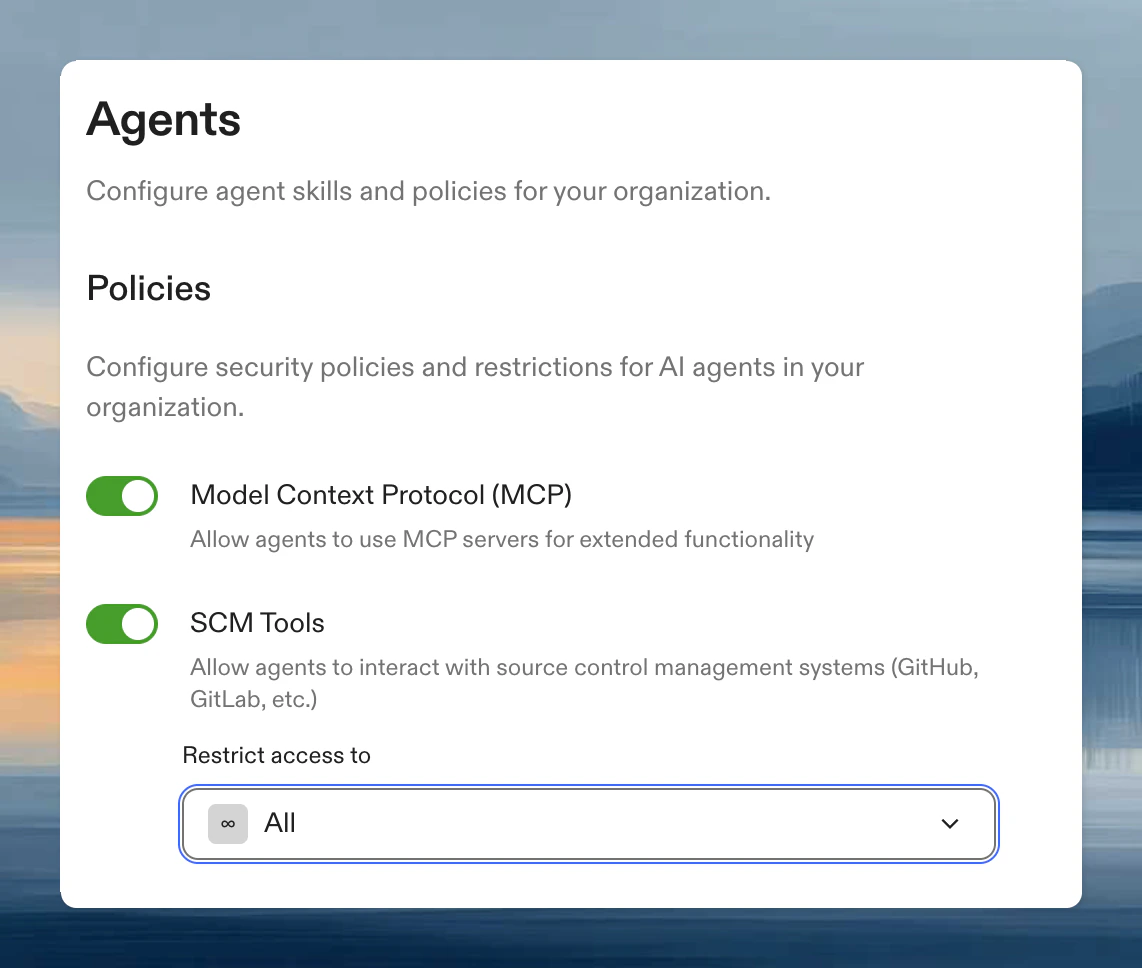Click the "Restrict access to" label
The width and height of the screenshot is (1142, 968).
tap(276, 755)
